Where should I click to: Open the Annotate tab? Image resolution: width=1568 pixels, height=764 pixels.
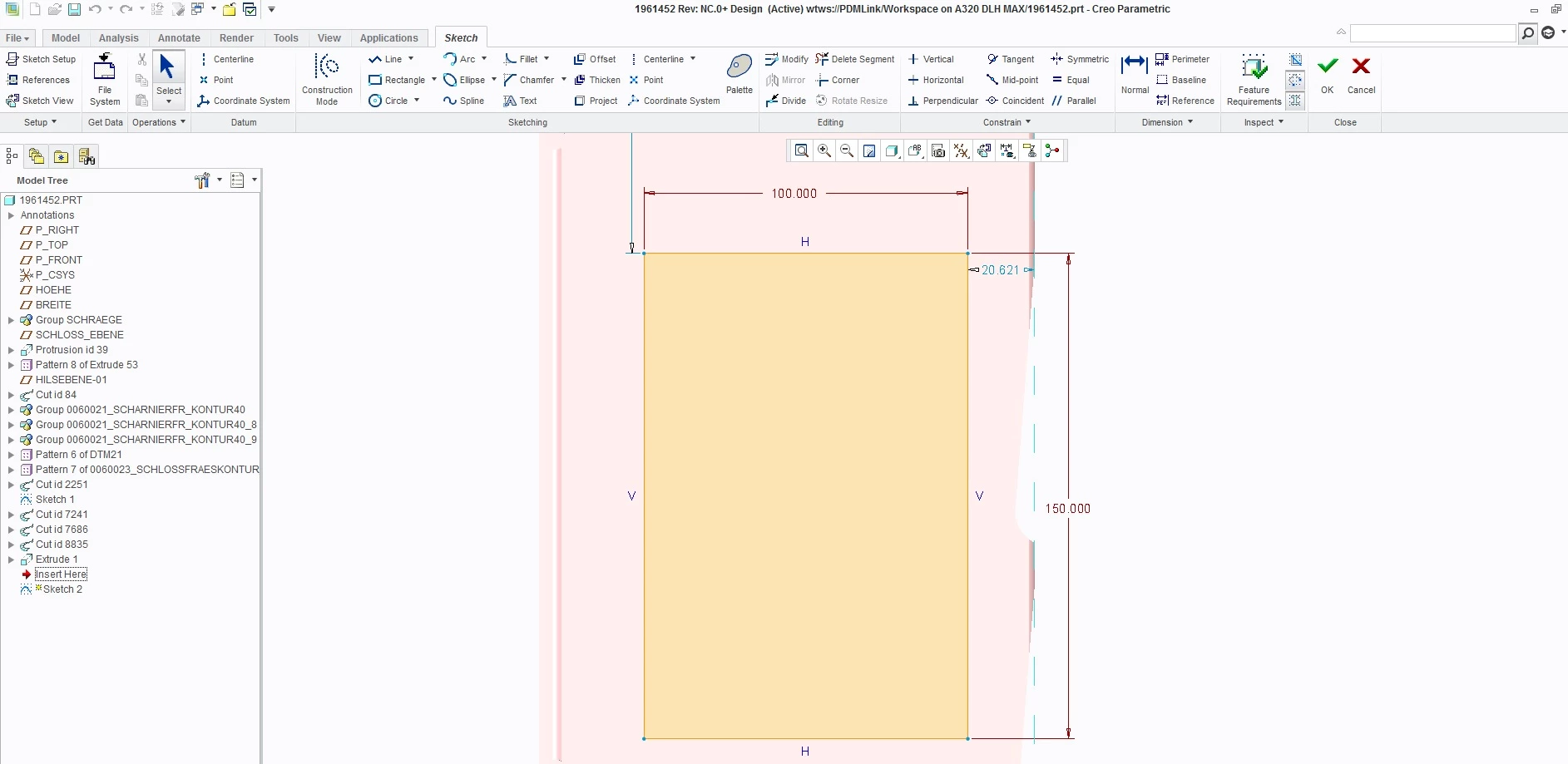[x=179, y=38]
